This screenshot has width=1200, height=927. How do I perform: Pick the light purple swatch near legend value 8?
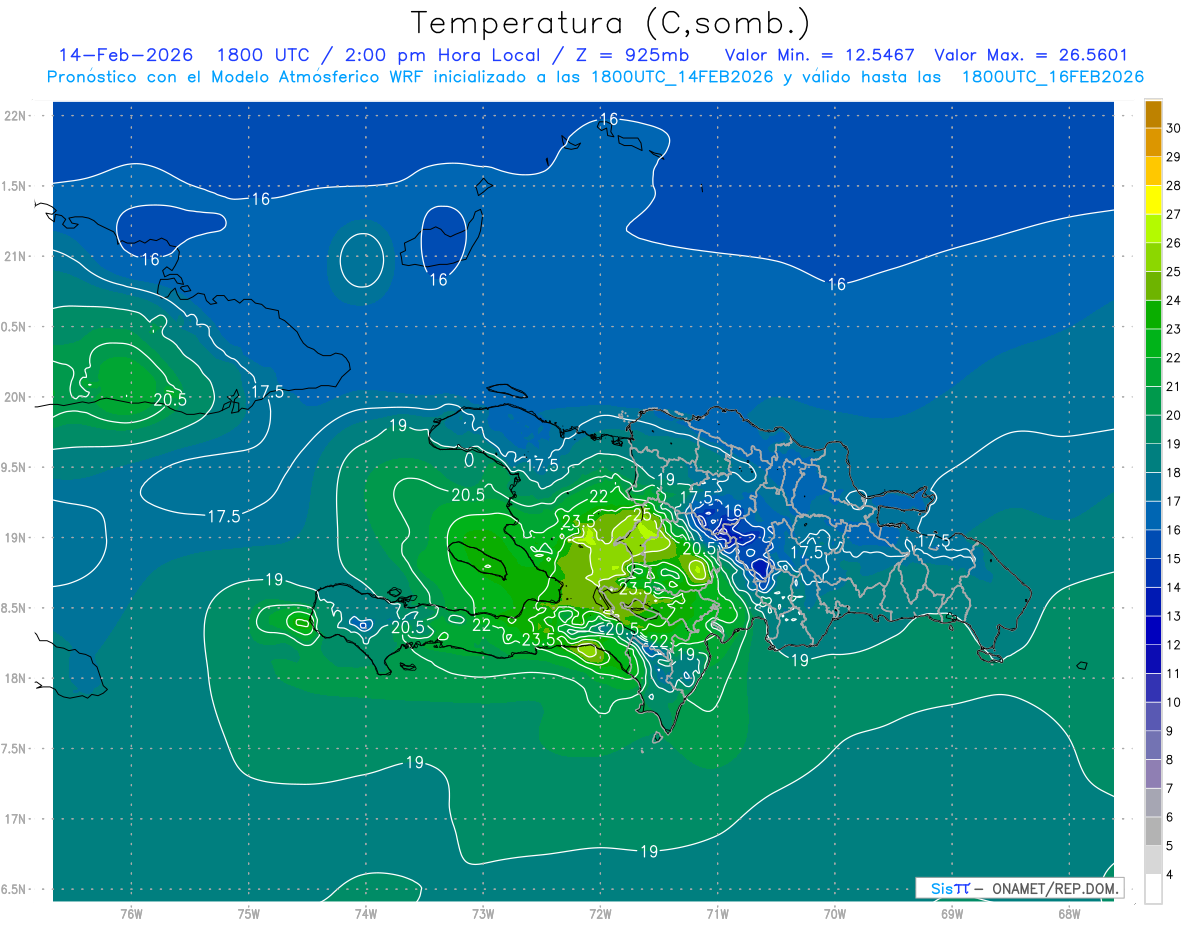pos(1153,773)
